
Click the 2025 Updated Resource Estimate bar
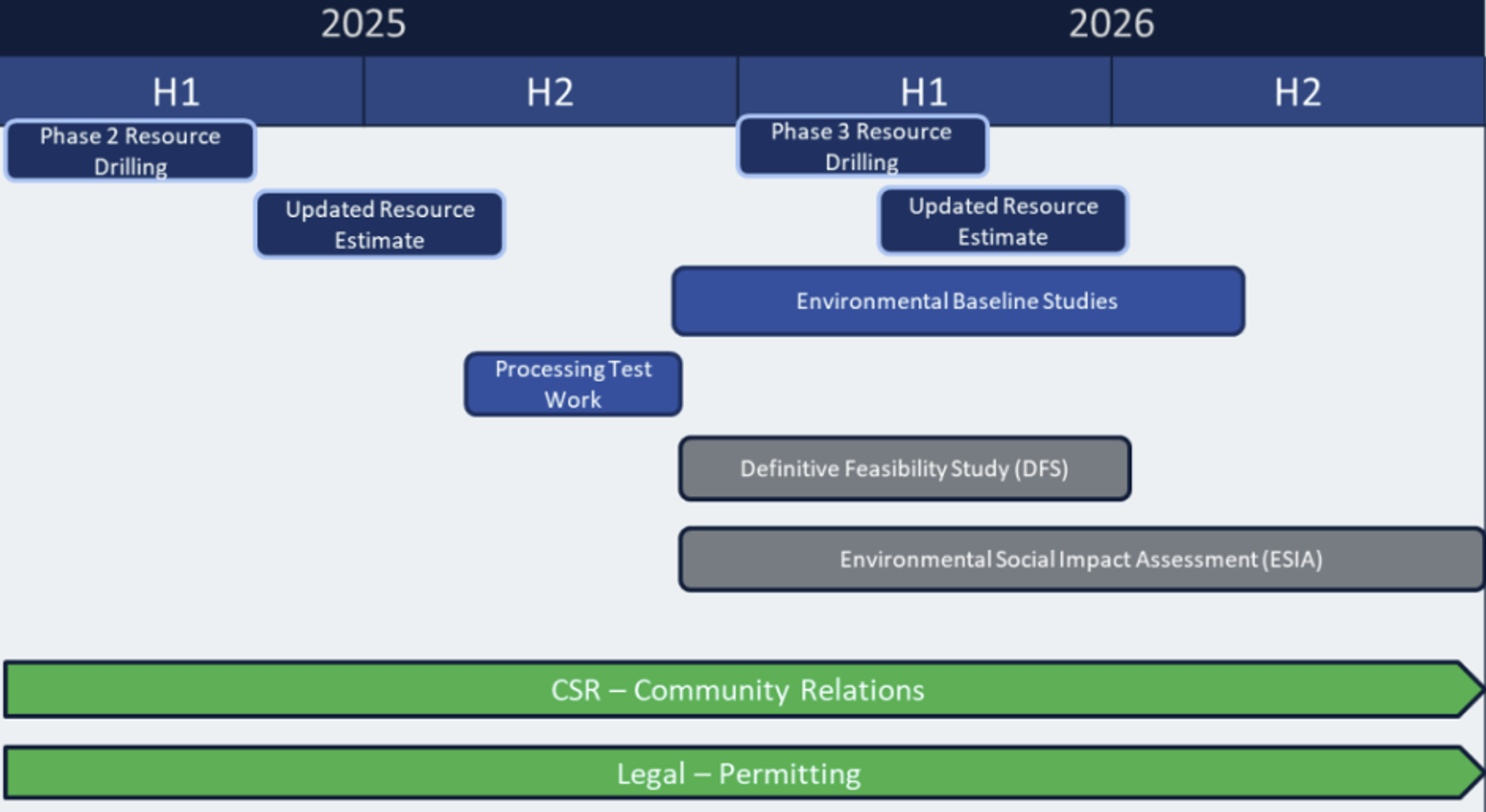[x=379, y=224]
